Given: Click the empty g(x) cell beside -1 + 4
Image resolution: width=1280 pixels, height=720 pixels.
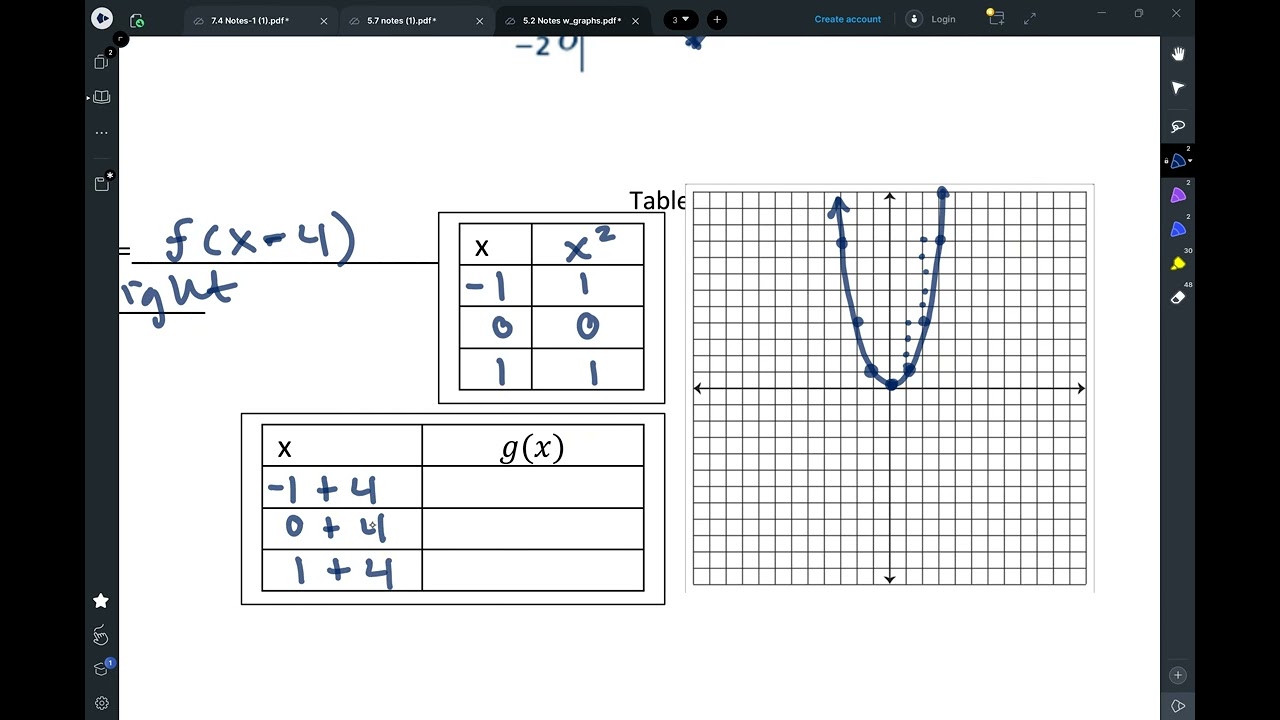Looking at the screenshot, I should pyautogui.click(x=533, y=487).
